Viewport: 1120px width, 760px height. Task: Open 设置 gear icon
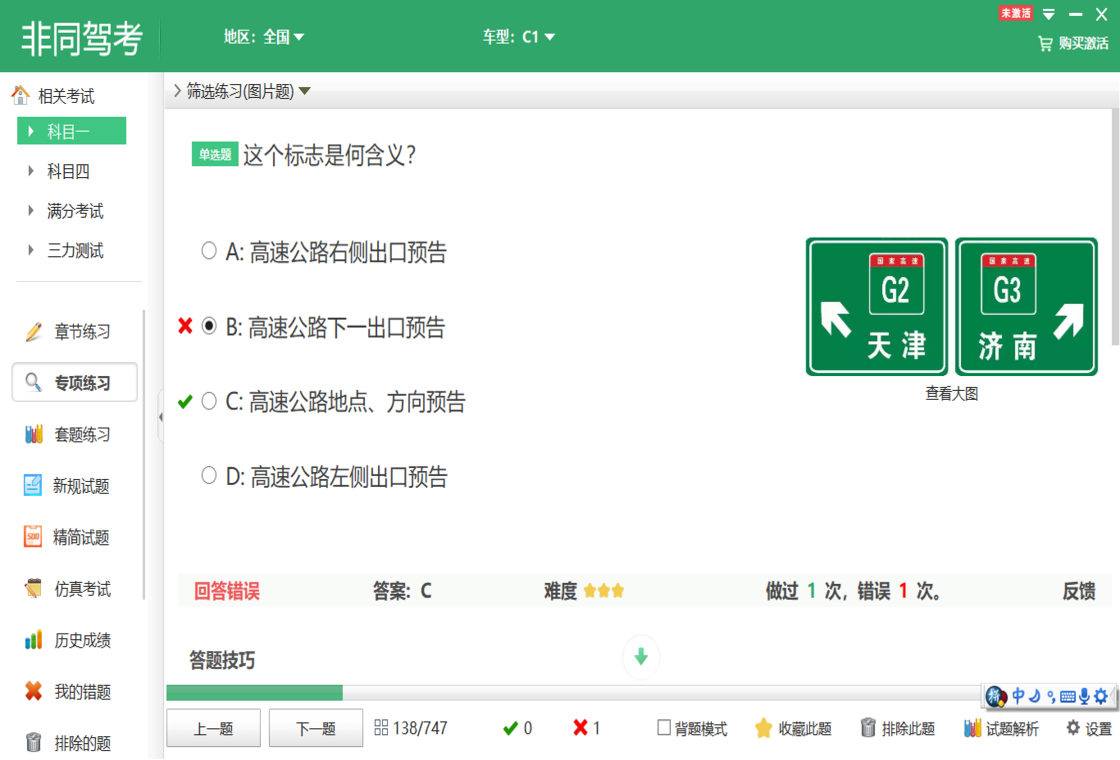pos(1073,728)
